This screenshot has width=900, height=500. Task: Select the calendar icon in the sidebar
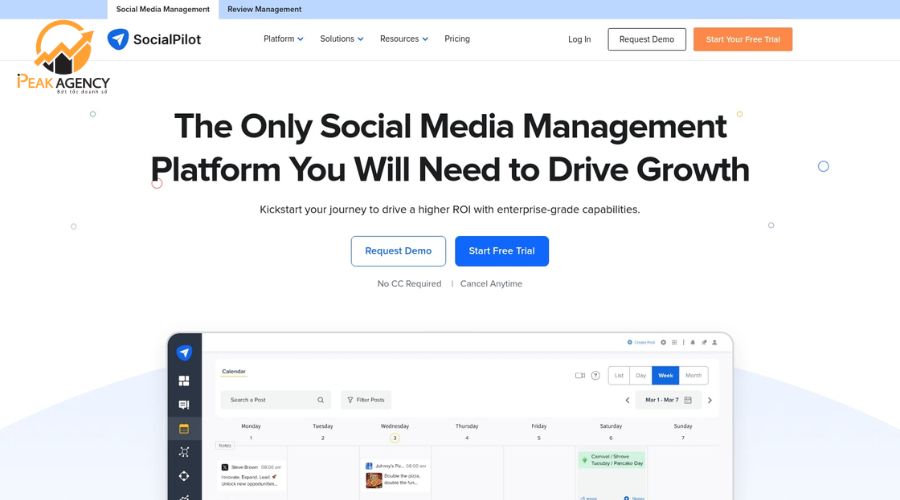[184, 429]
